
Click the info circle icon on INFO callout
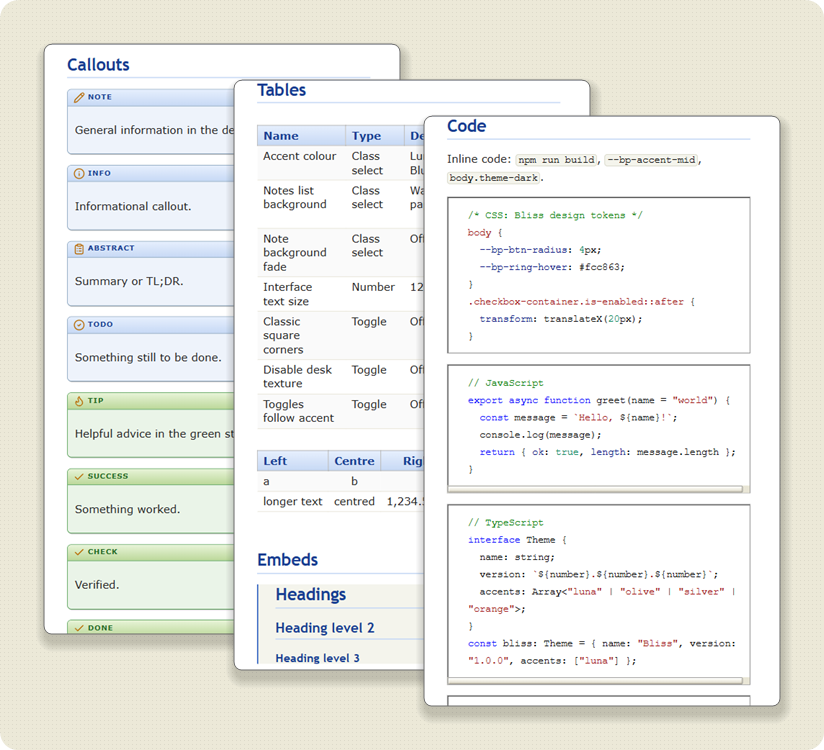click(x=79, y=173)
